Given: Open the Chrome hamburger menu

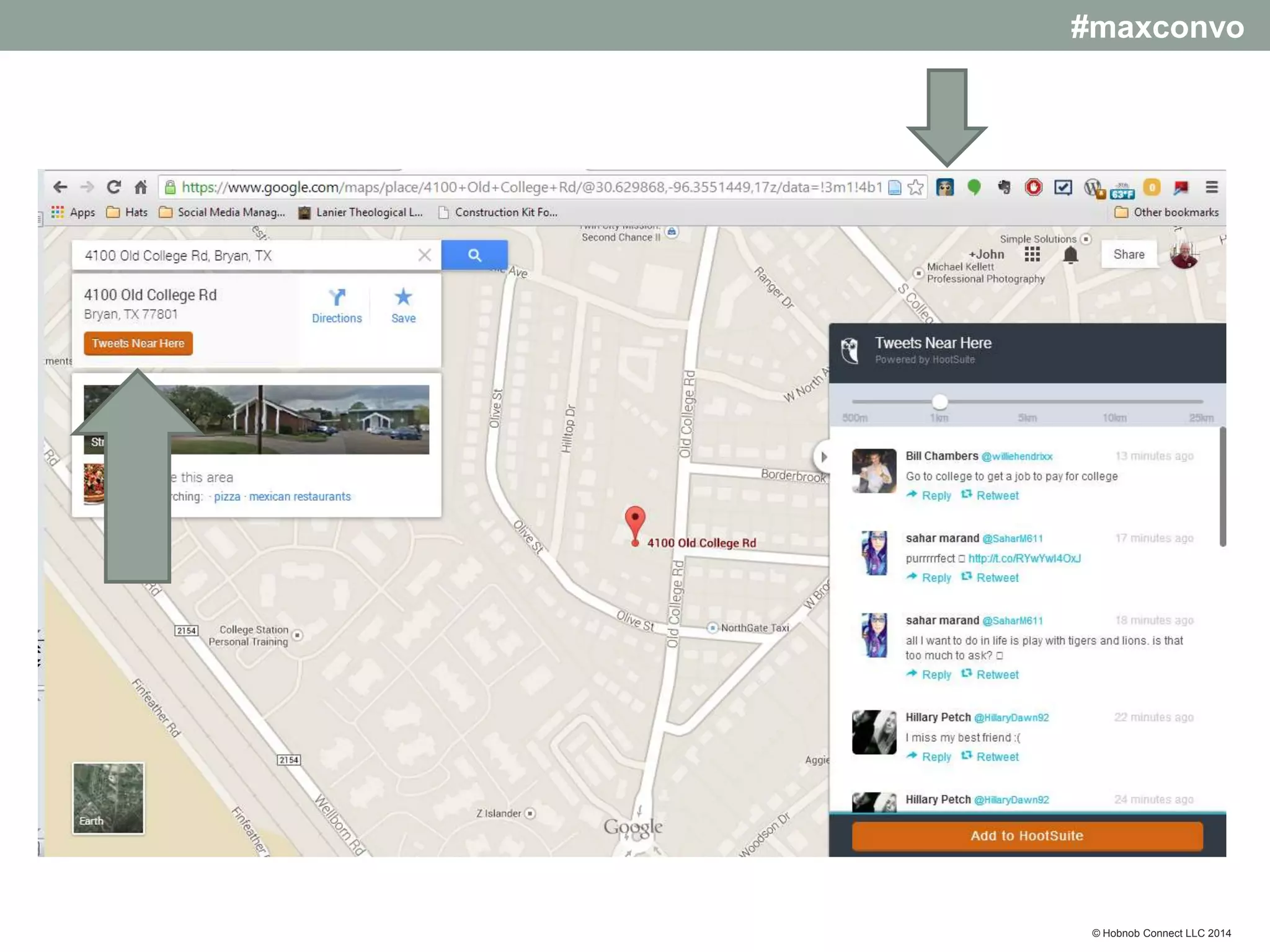Looking at the screenshot, I should coord(1212,187).
